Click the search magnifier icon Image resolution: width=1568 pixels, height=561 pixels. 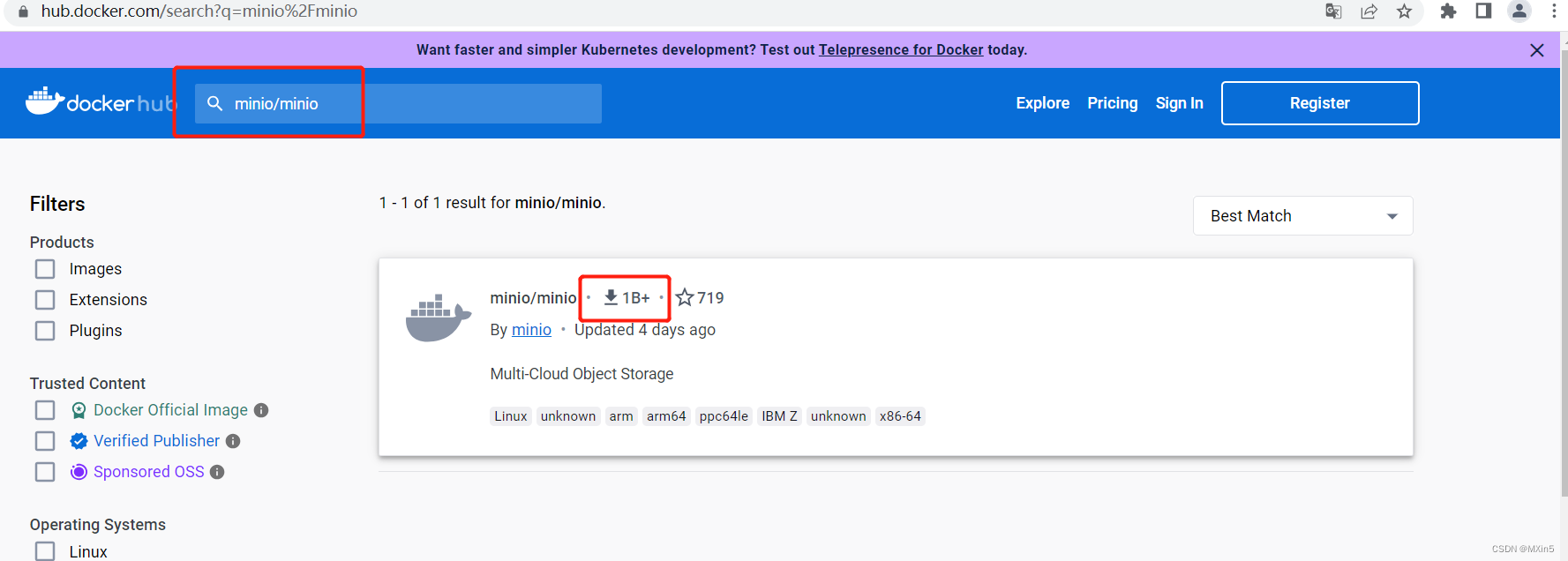coord(214,104)
